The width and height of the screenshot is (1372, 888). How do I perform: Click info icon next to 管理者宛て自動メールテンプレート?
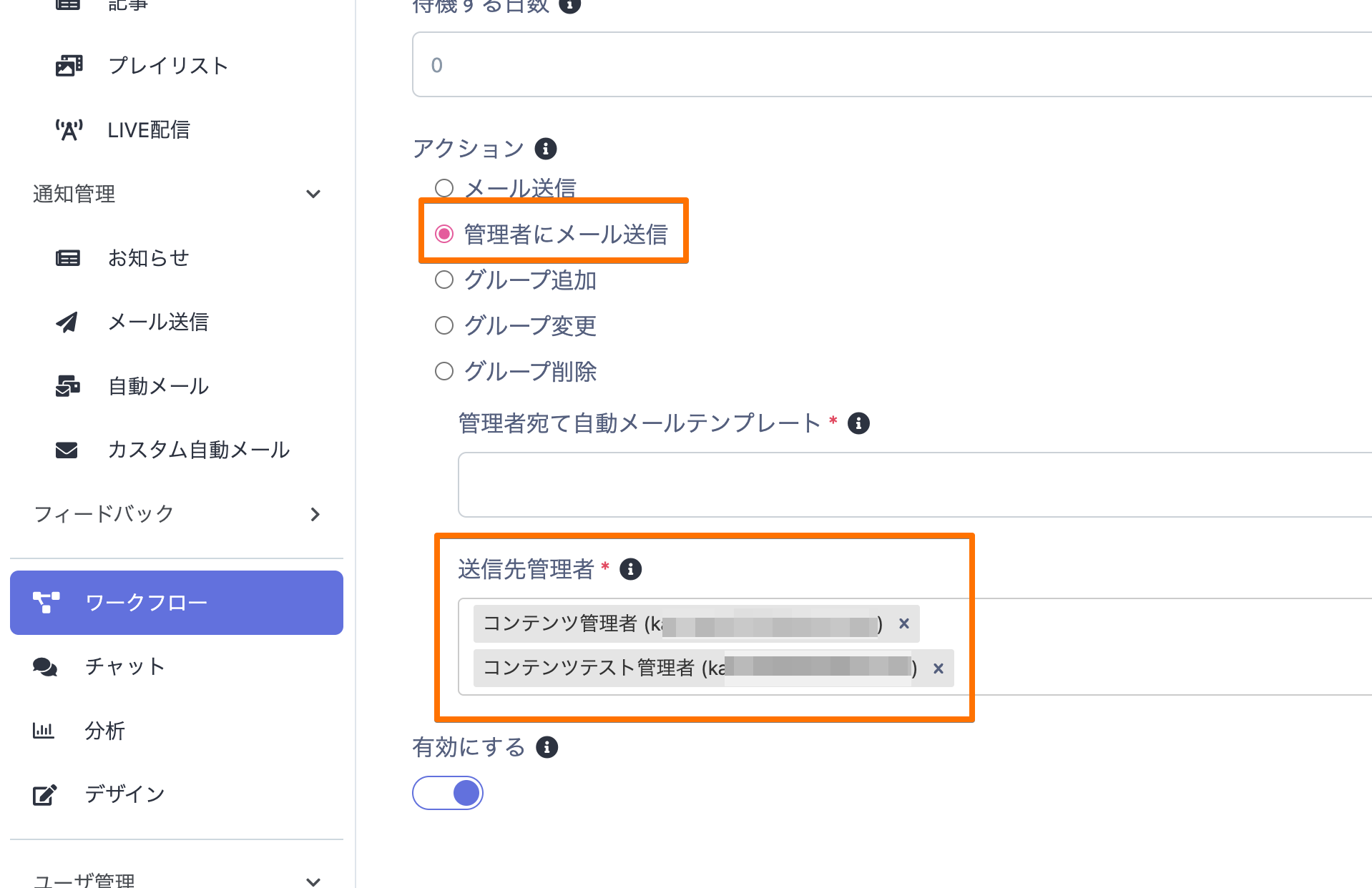point(858,423)
